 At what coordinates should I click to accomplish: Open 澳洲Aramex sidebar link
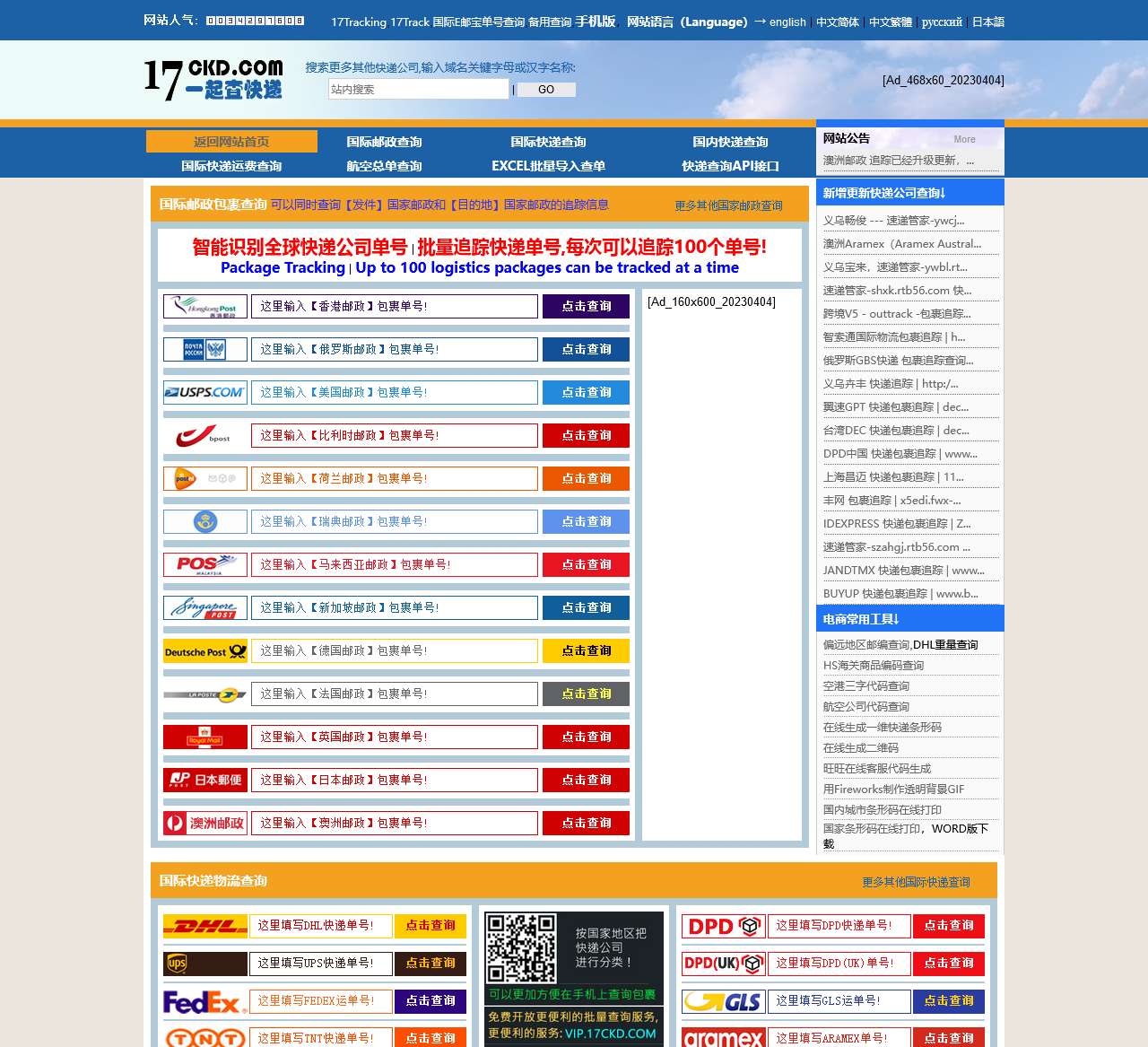click(902, 244)
